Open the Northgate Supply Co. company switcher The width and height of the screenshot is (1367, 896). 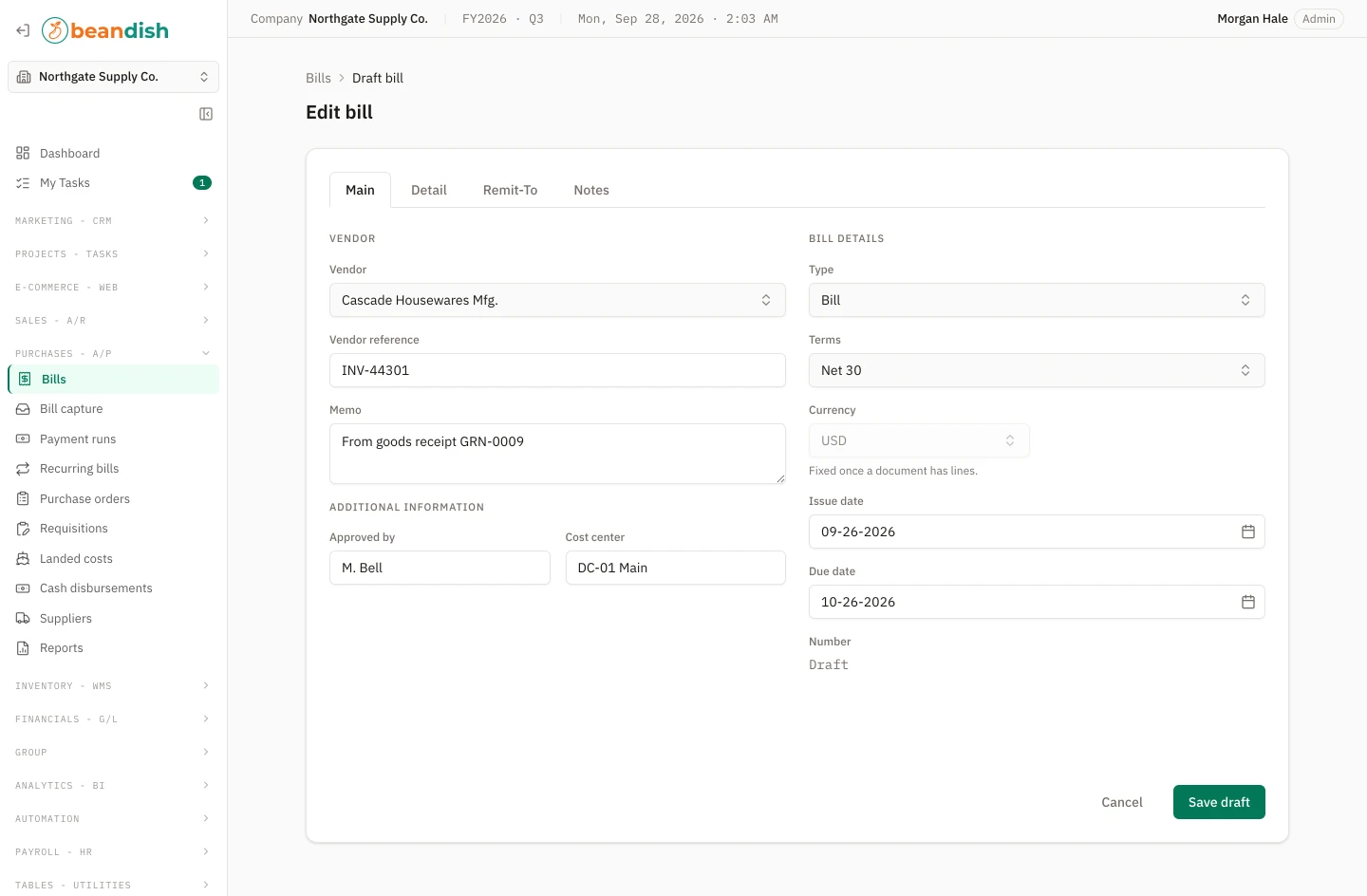[113, 77]
